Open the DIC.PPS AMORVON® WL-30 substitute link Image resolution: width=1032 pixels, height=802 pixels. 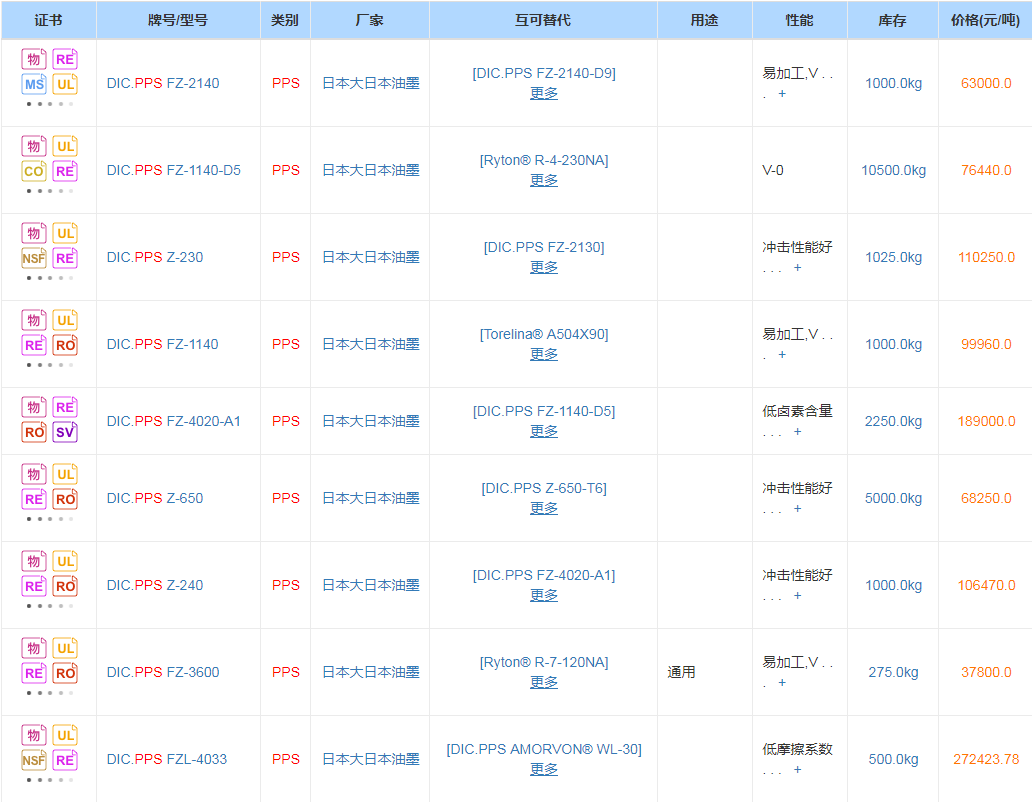pyautogui.click(x=544, y=749)
